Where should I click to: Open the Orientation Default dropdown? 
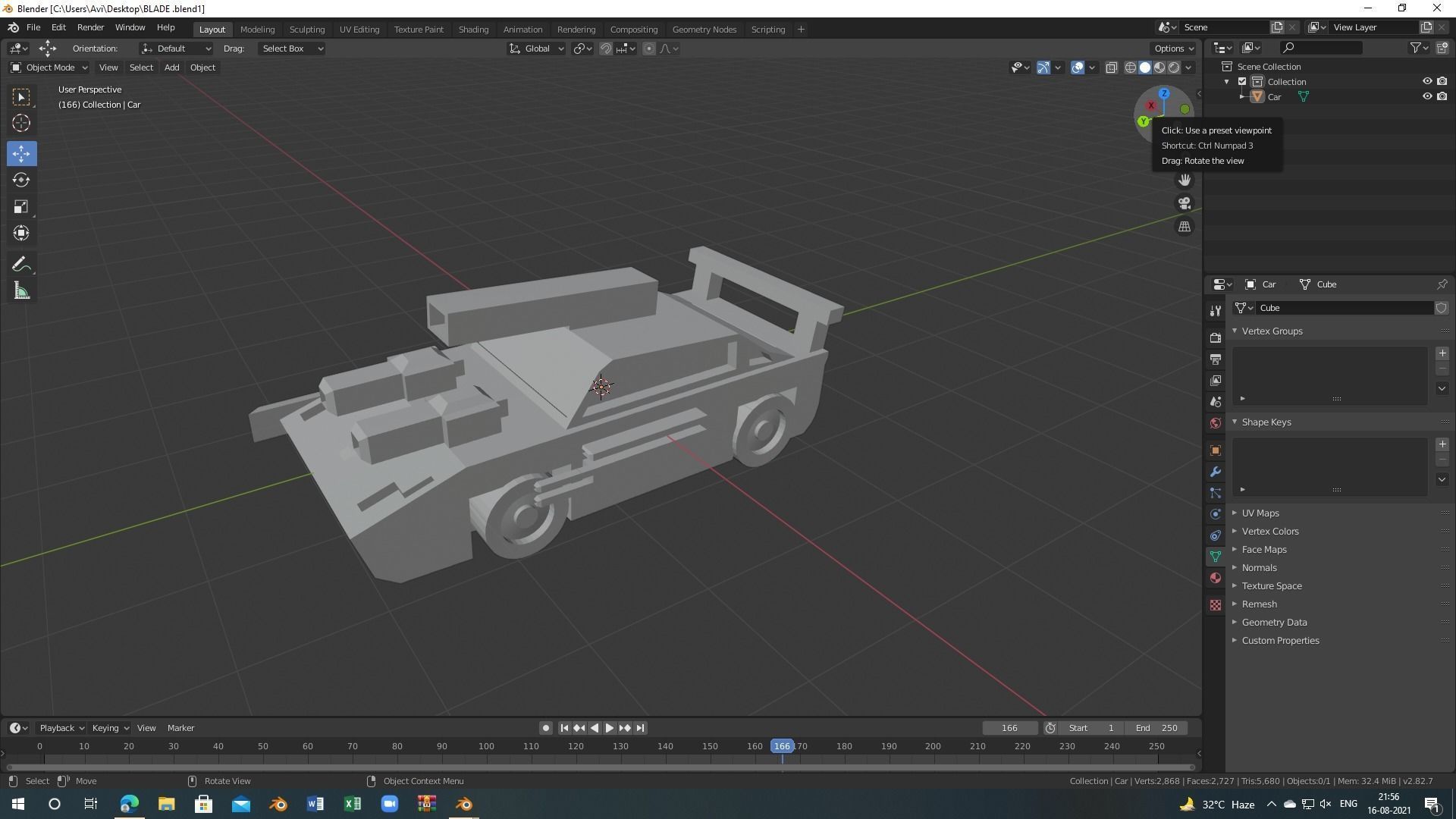(176, 49)
